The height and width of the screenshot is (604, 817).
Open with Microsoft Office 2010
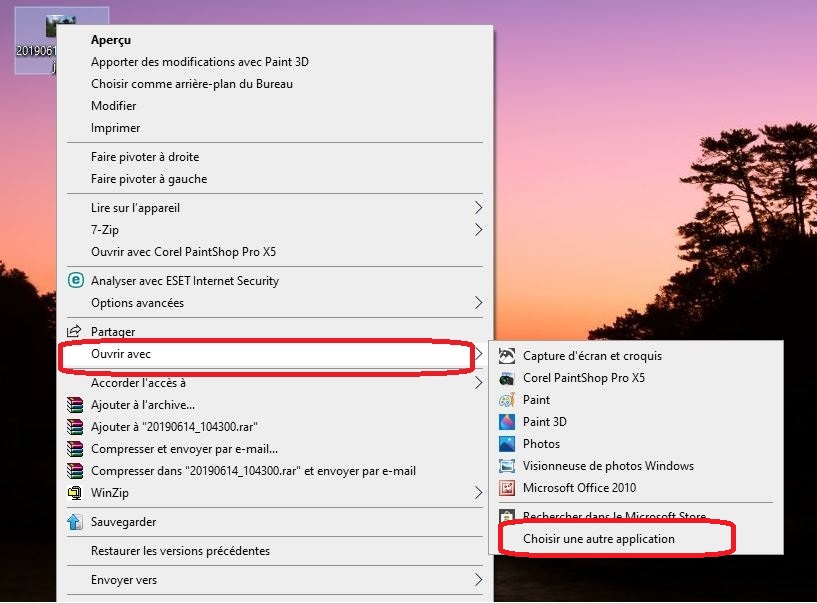(x=636, y=488)
